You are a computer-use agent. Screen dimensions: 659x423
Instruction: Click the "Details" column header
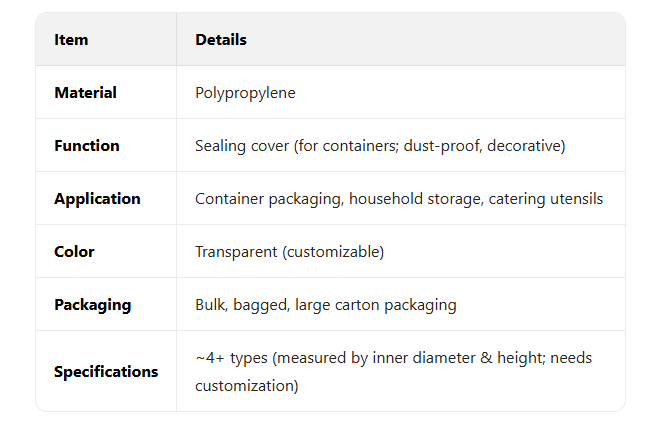click(x=221, y=40)
